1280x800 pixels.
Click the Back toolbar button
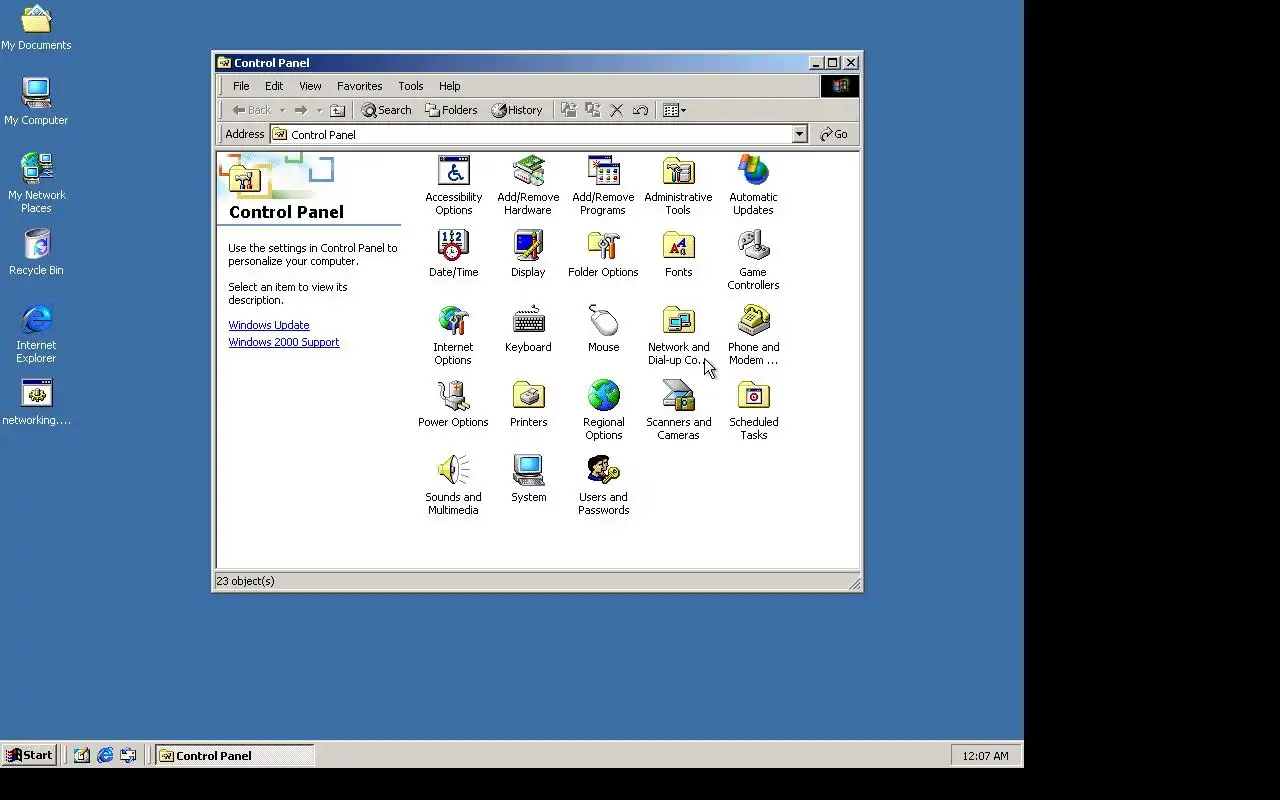251,110
